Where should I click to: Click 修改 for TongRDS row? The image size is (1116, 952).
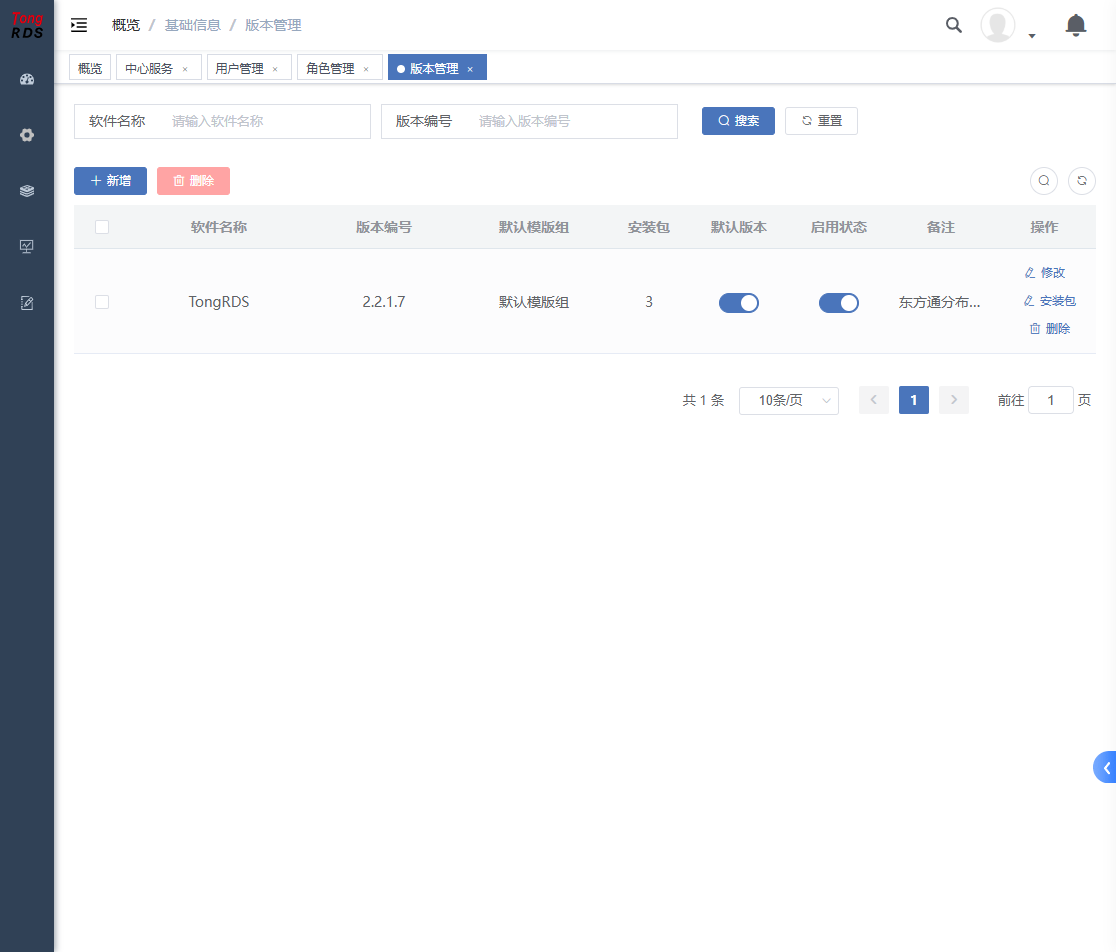pyautogui.click(x=1045, y=273)
